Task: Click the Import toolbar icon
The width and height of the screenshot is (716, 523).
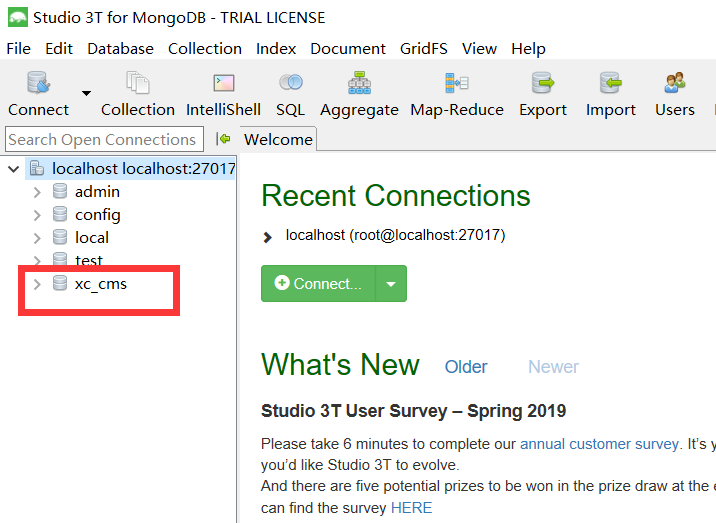Action: pos(611,83)
